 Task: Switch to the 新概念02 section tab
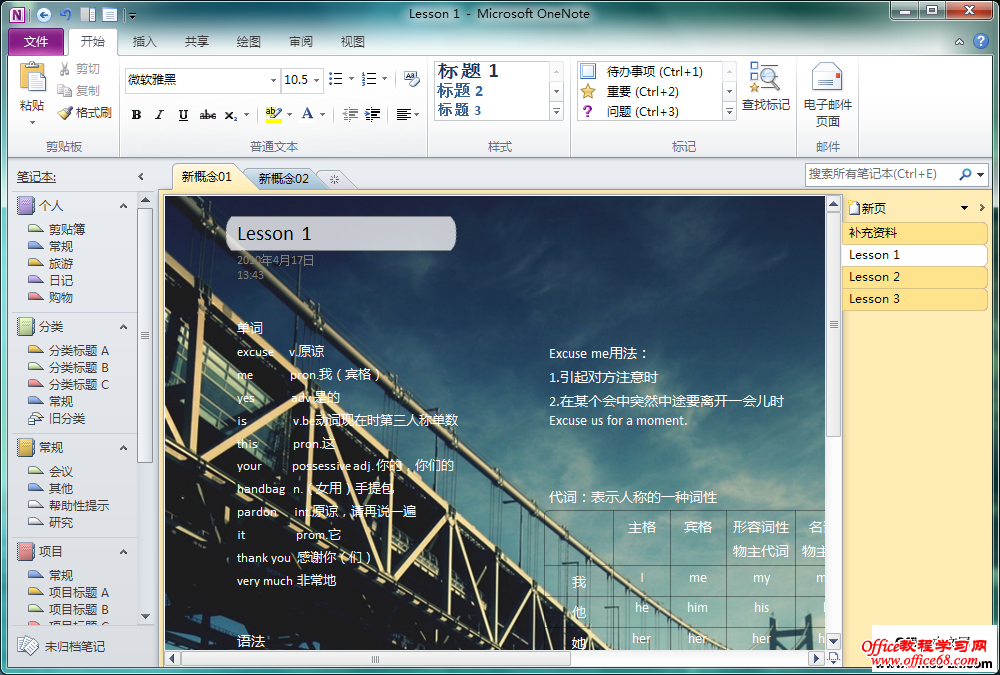[x=284, y=179]
